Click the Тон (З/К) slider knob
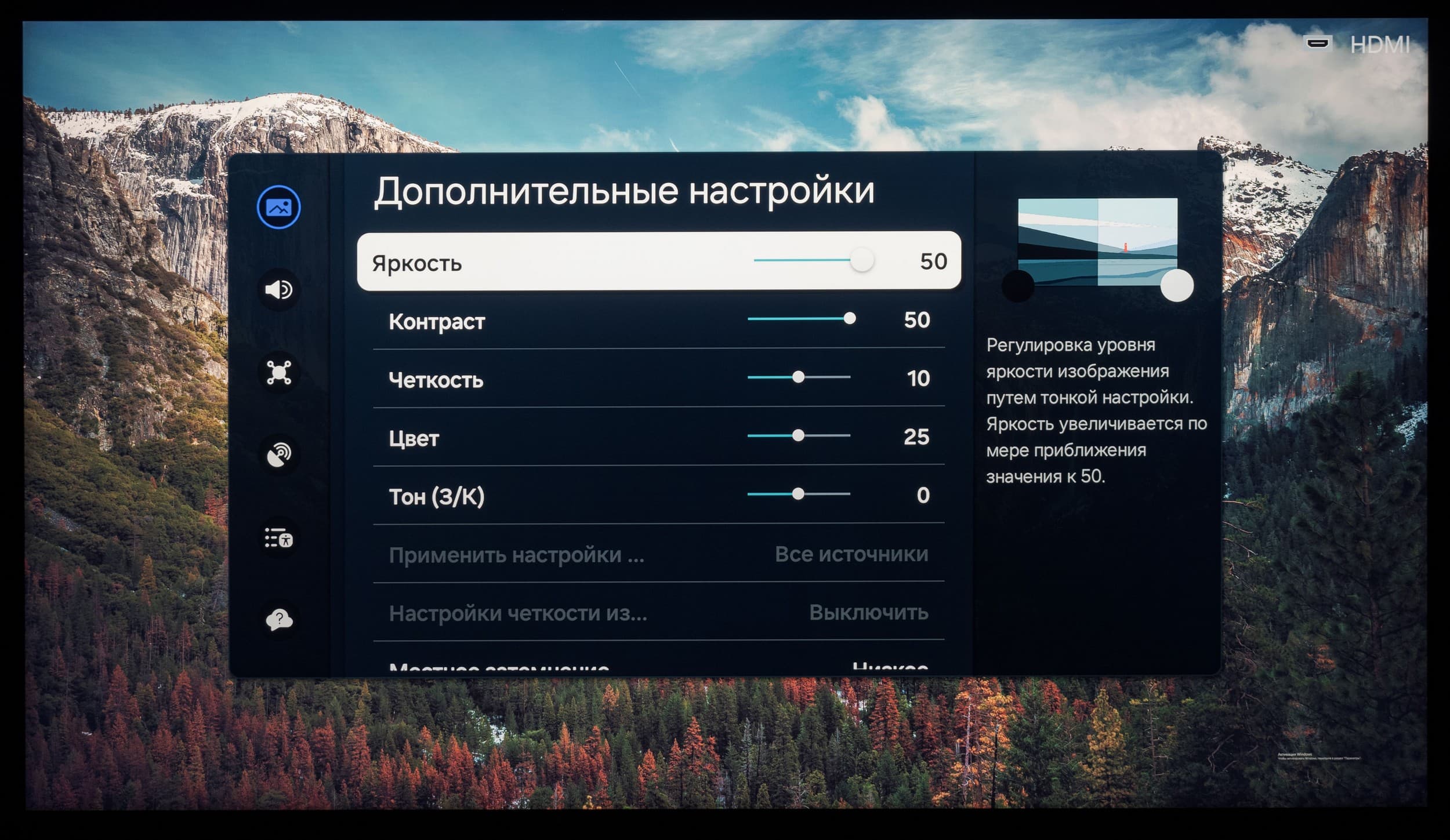This screenshot has height=840, width=1450. [x=799, y=494]
